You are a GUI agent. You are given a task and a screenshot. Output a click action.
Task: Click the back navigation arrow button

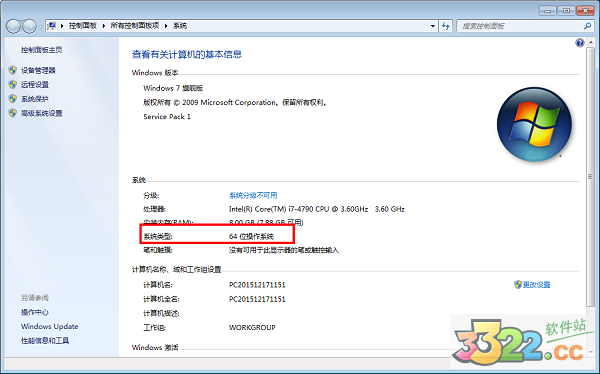(x=13, y=26)
